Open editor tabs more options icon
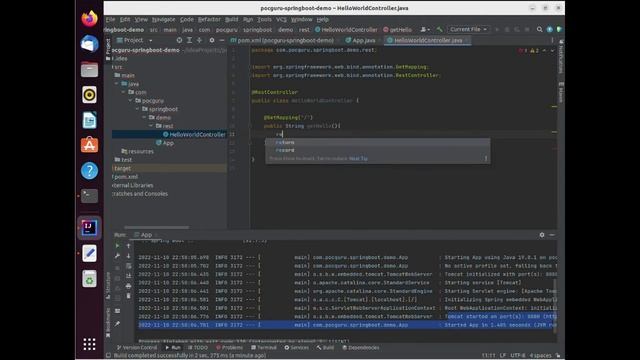The width and height of the screenshot is (640, 360). pos(552,40)
